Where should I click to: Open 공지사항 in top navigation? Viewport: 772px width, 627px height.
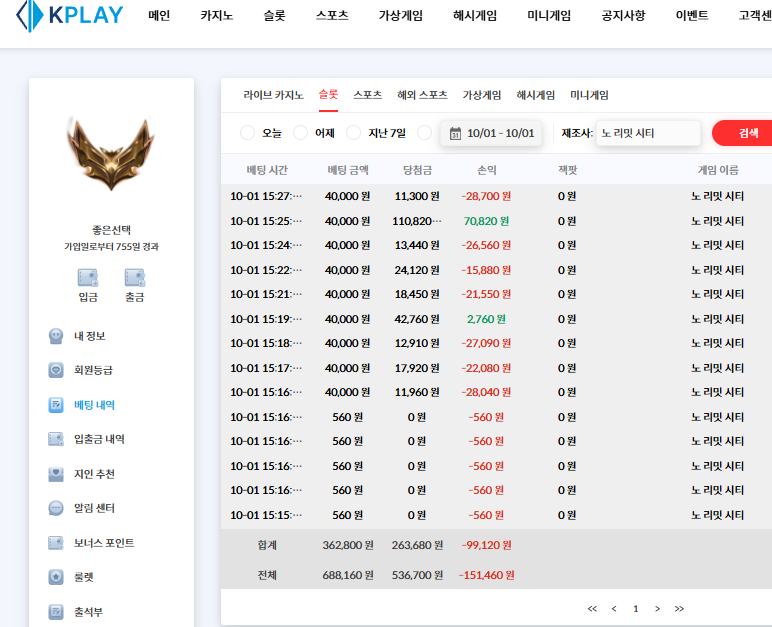click(x=623, y=16)
